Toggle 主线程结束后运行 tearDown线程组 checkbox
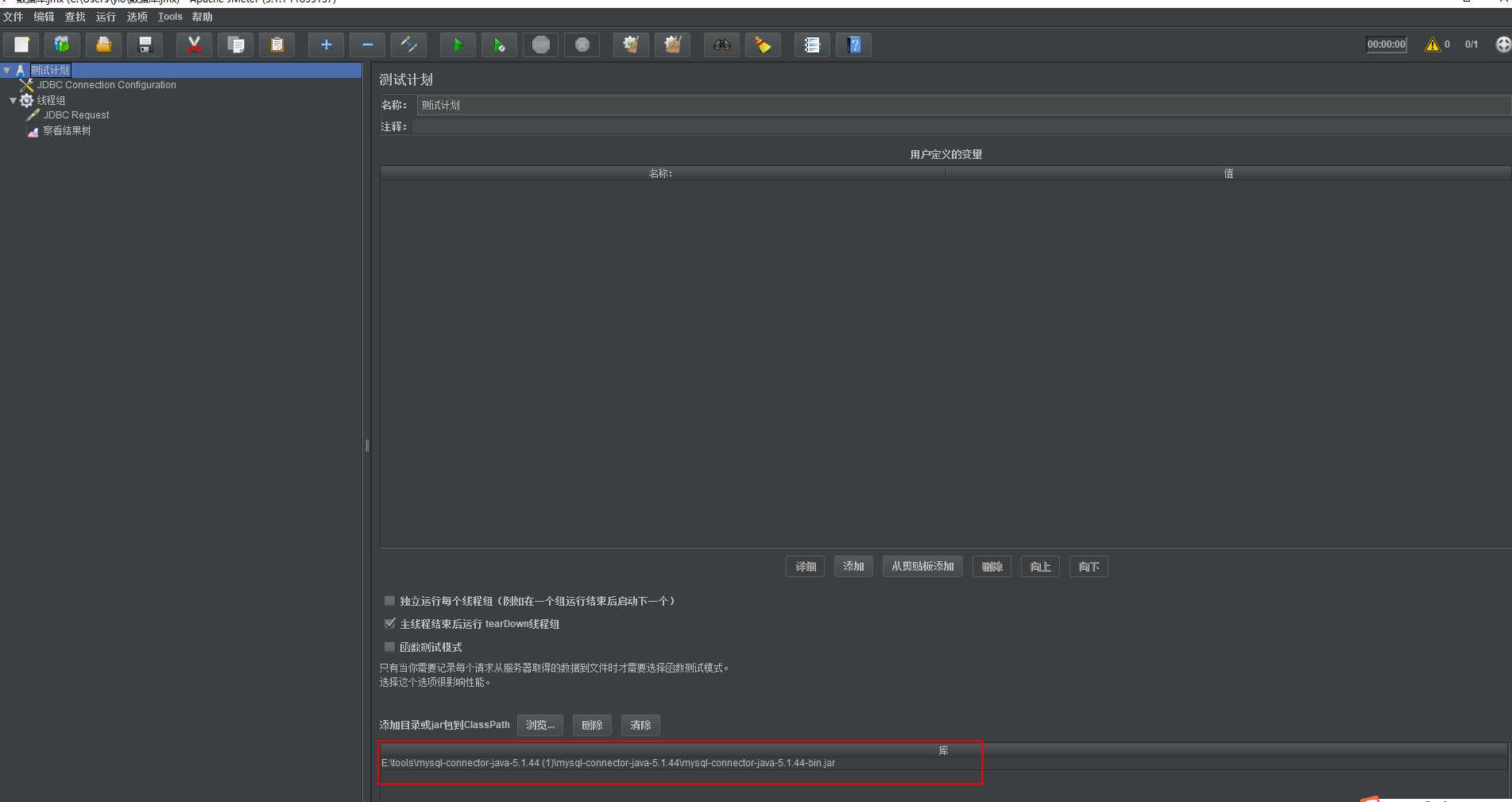The image size is (1512, 802). [x=389, y=624]
